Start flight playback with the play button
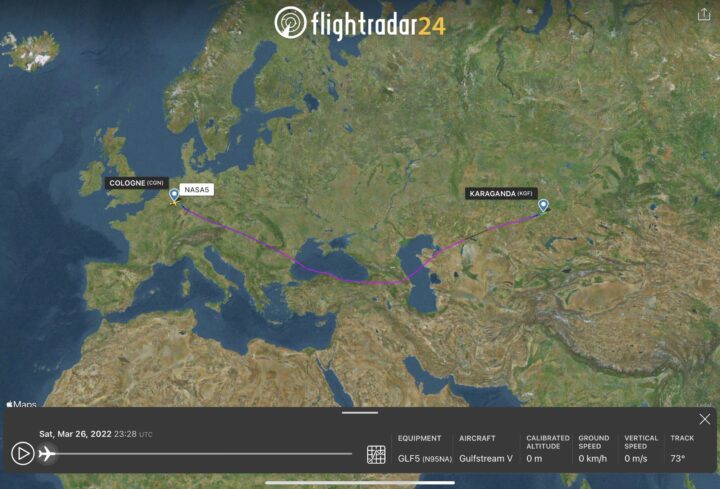The image size is (720, 489). 22,453
